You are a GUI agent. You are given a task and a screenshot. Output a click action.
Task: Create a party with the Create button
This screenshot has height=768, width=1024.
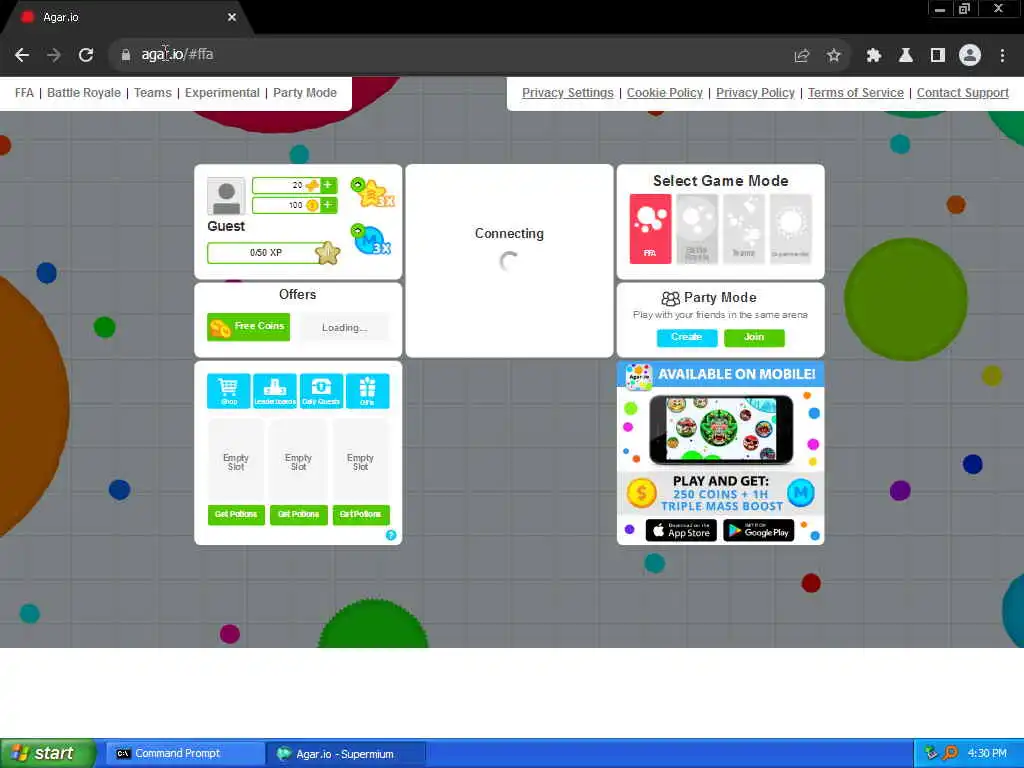(686, 337)
